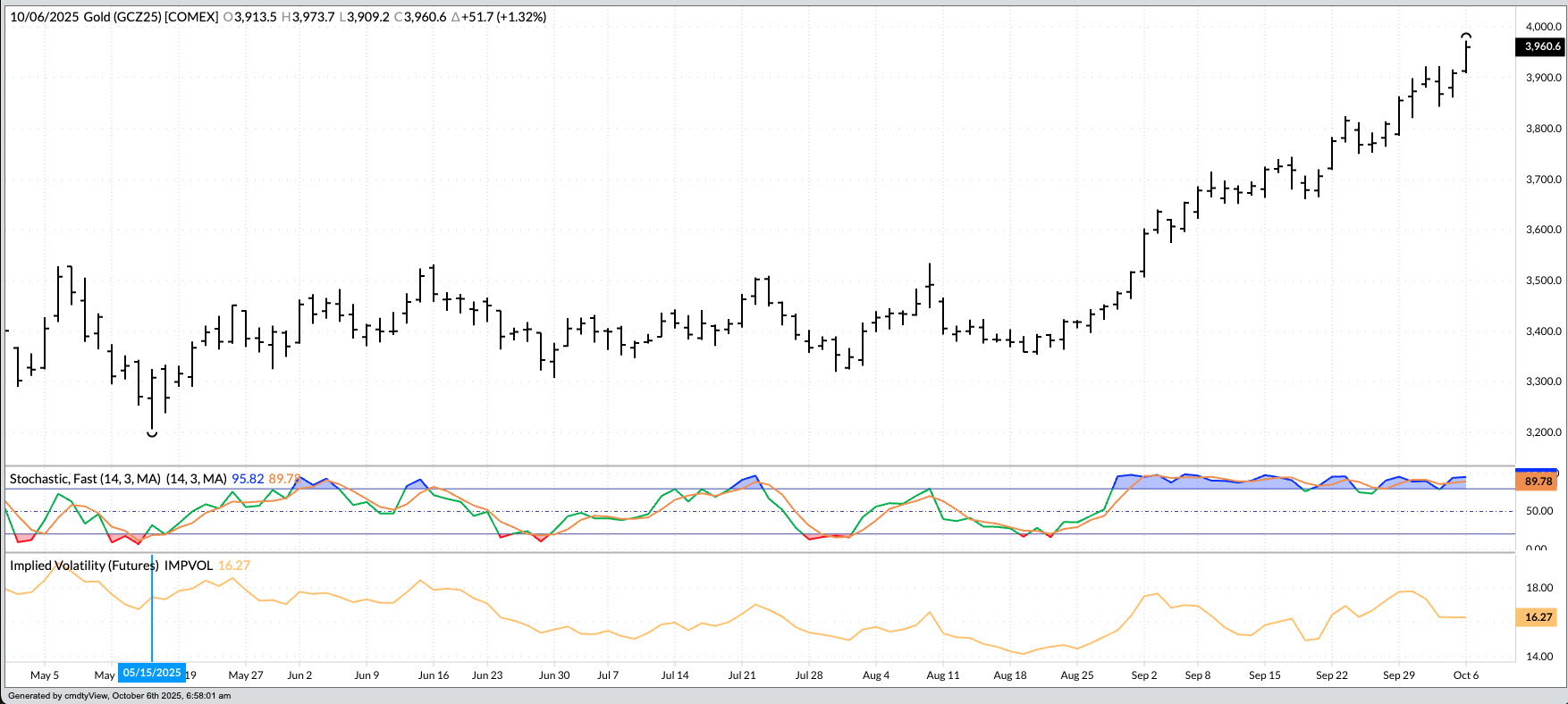Click the 3,900.0 price axis label
The image size is (1568, 704).
point(1544,78)
